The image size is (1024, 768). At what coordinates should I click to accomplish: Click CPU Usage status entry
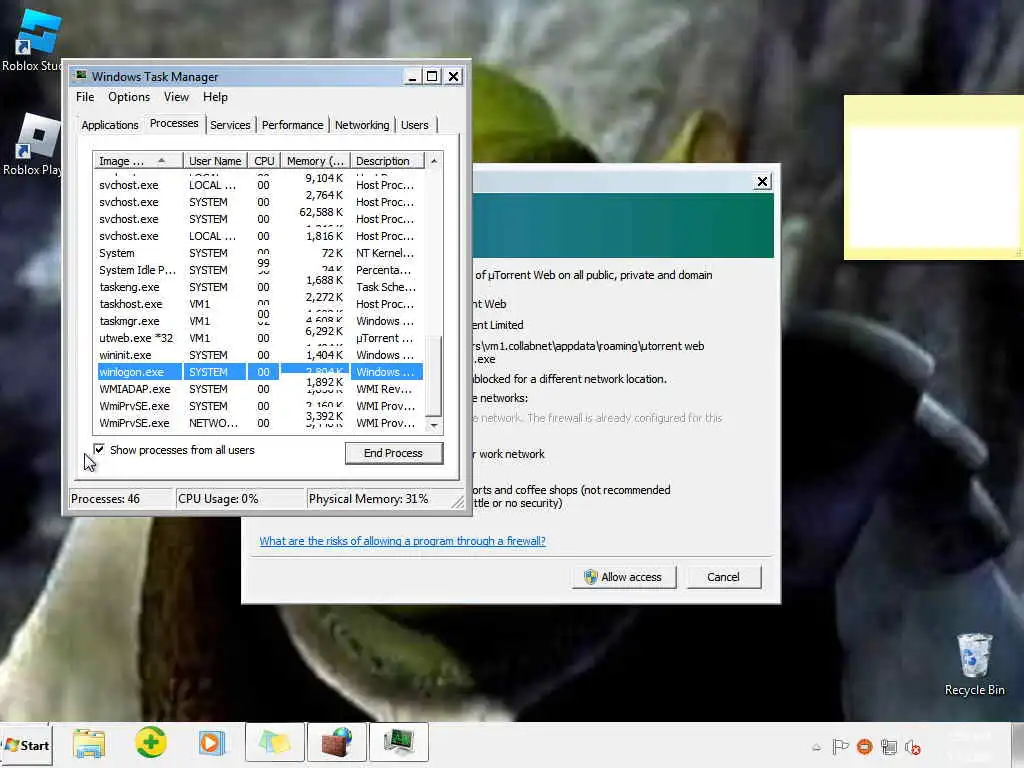[x=240, y=498]
